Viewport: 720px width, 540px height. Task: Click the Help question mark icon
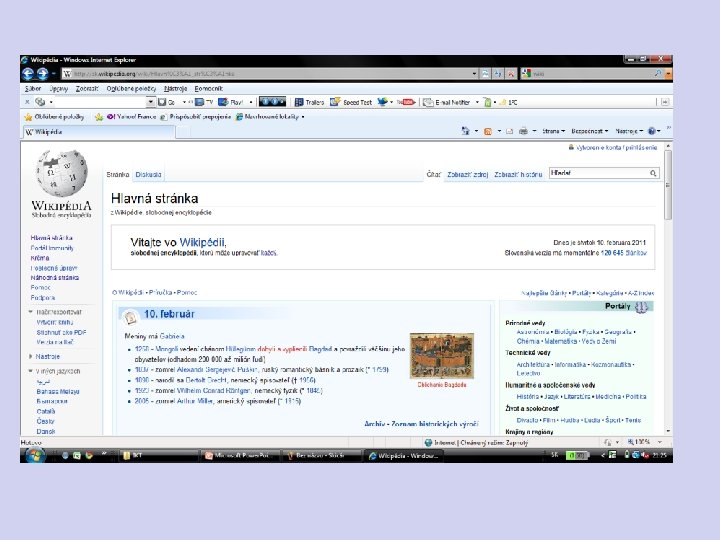651,131
